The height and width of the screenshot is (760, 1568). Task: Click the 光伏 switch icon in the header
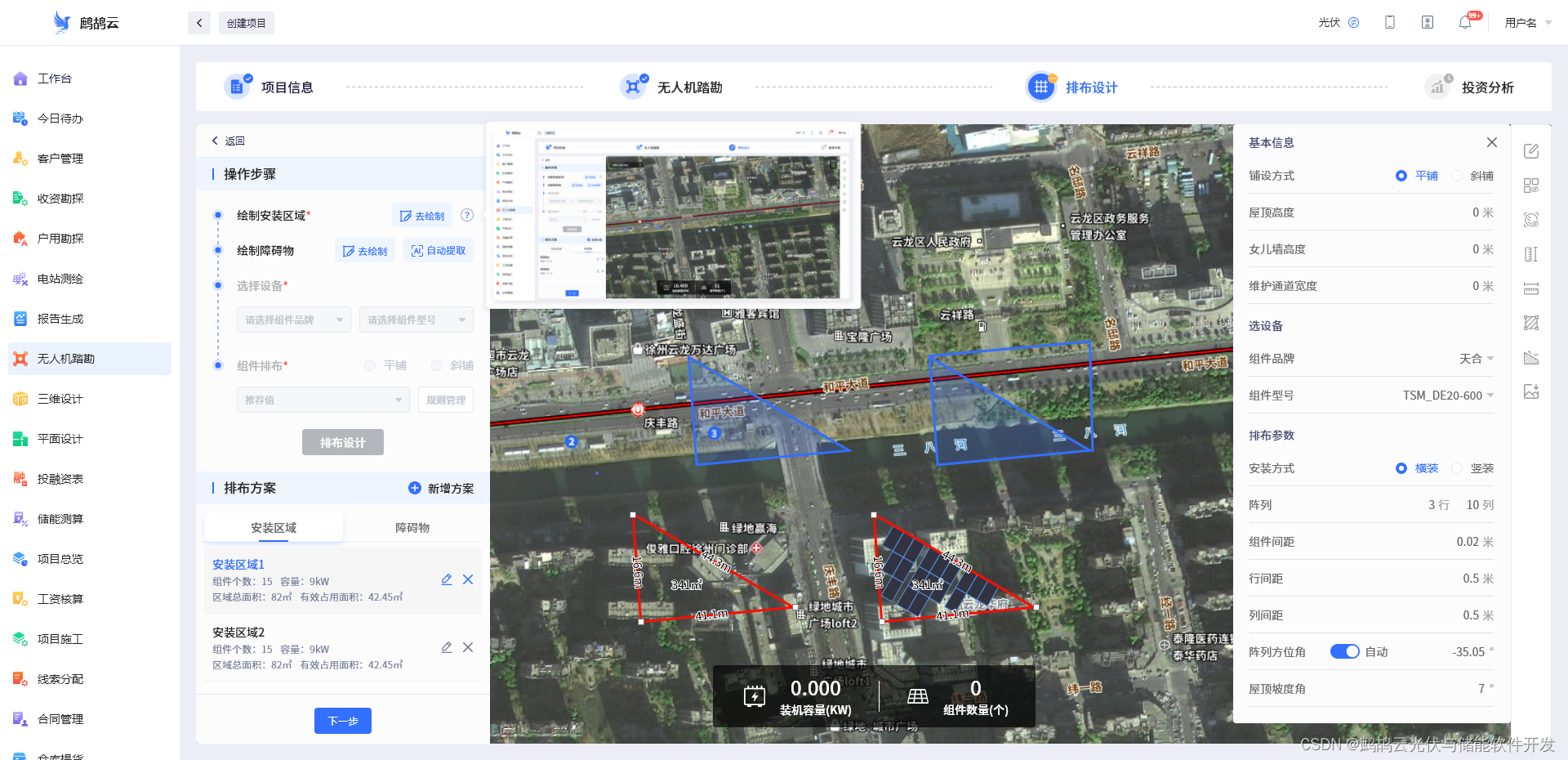1354,23
